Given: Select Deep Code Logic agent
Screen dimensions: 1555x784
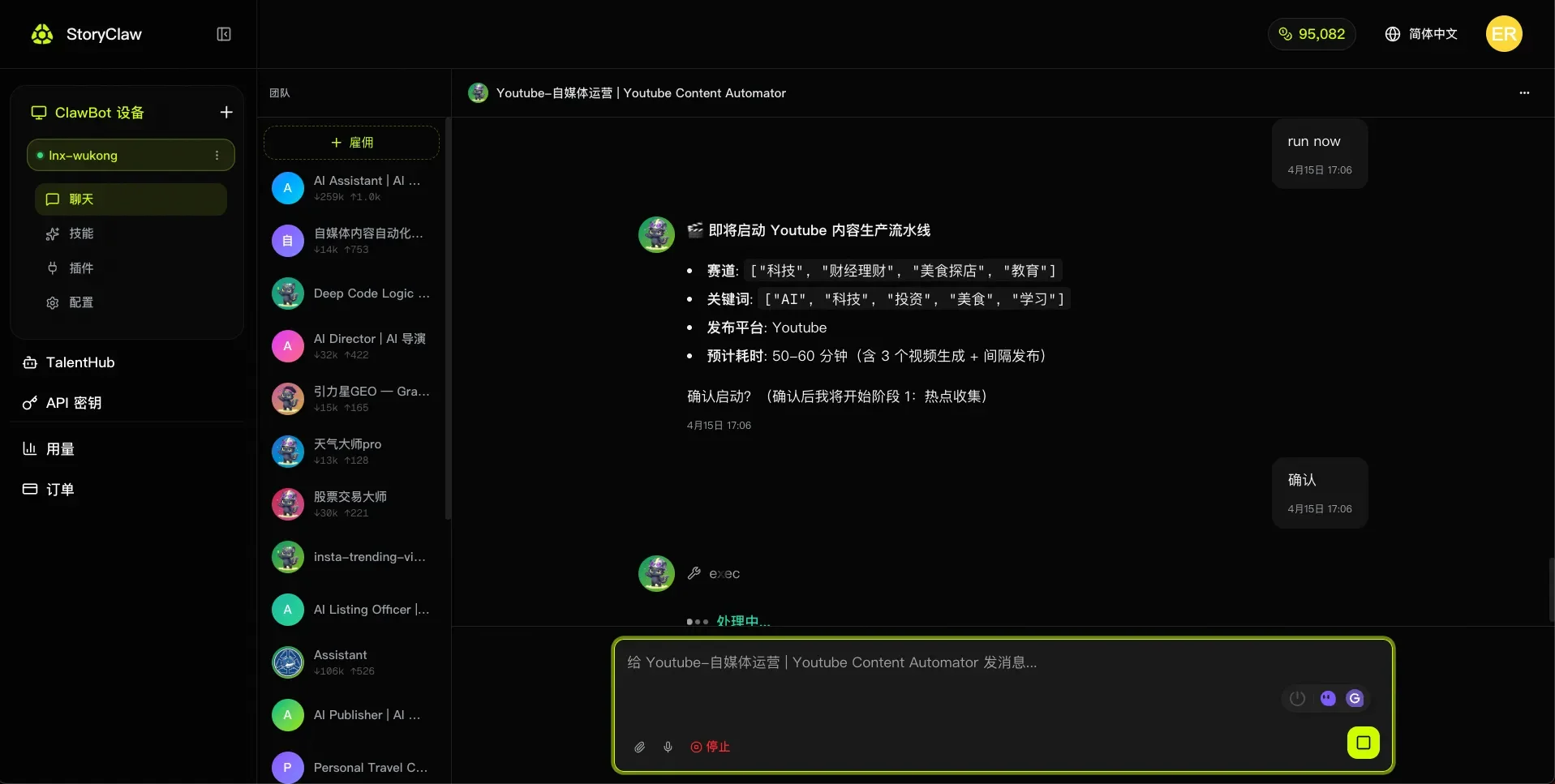Looking at the screenshot, I should pos(351,293).
